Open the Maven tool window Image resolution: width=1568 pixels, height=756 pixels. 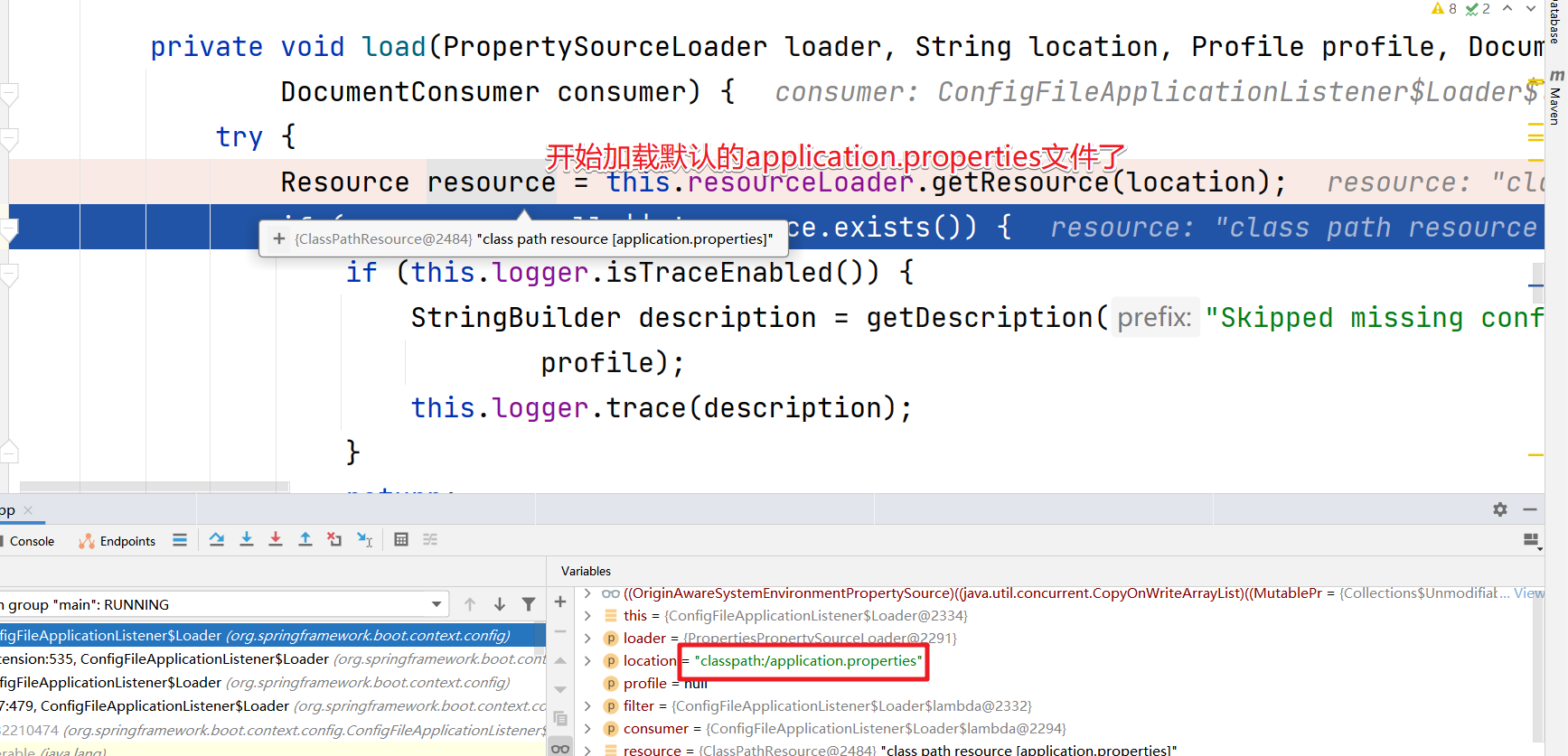(x=1555, y=98)
